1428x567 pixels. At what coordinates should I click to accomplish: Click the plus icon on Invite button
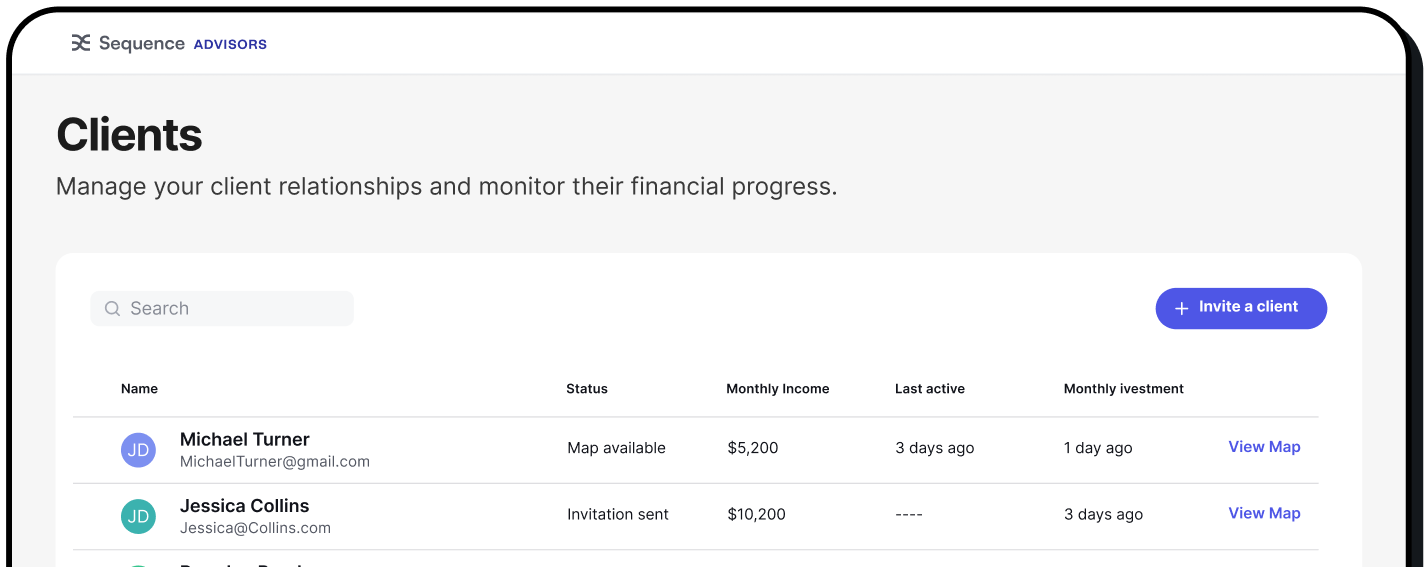(1181, 308)
